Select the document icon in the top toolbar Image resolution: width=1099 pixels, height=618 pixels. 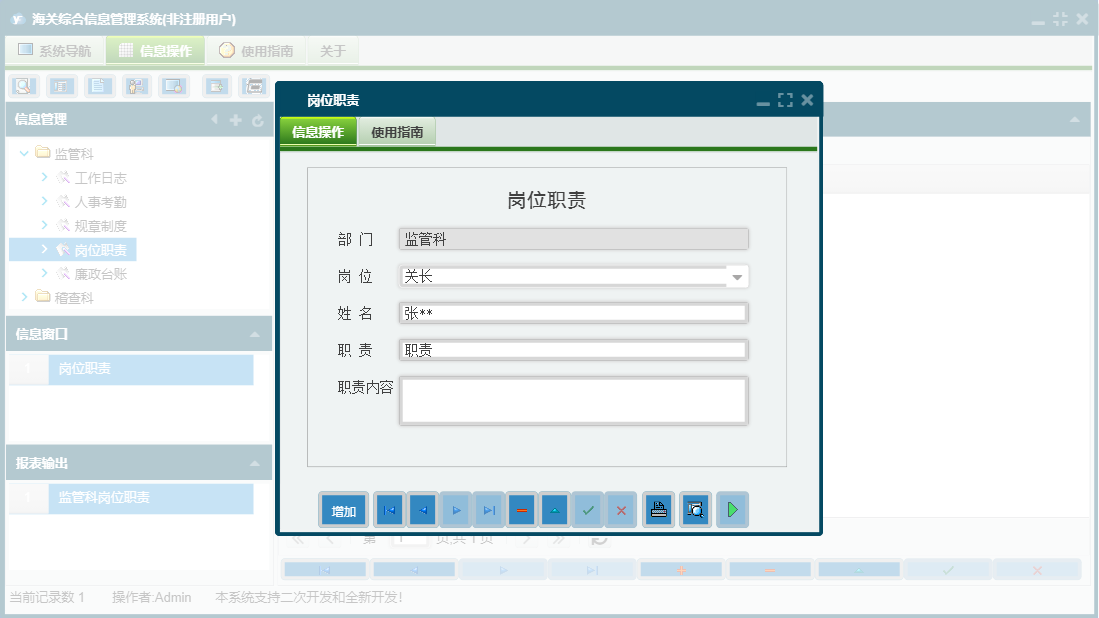(98, 86)
